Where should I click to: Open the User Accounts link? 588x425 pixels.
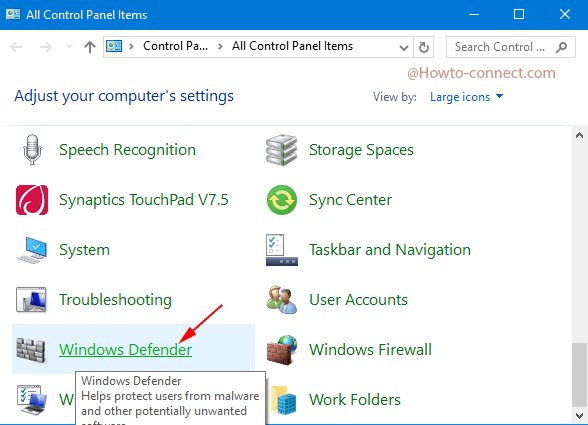(x=358, y=300)
